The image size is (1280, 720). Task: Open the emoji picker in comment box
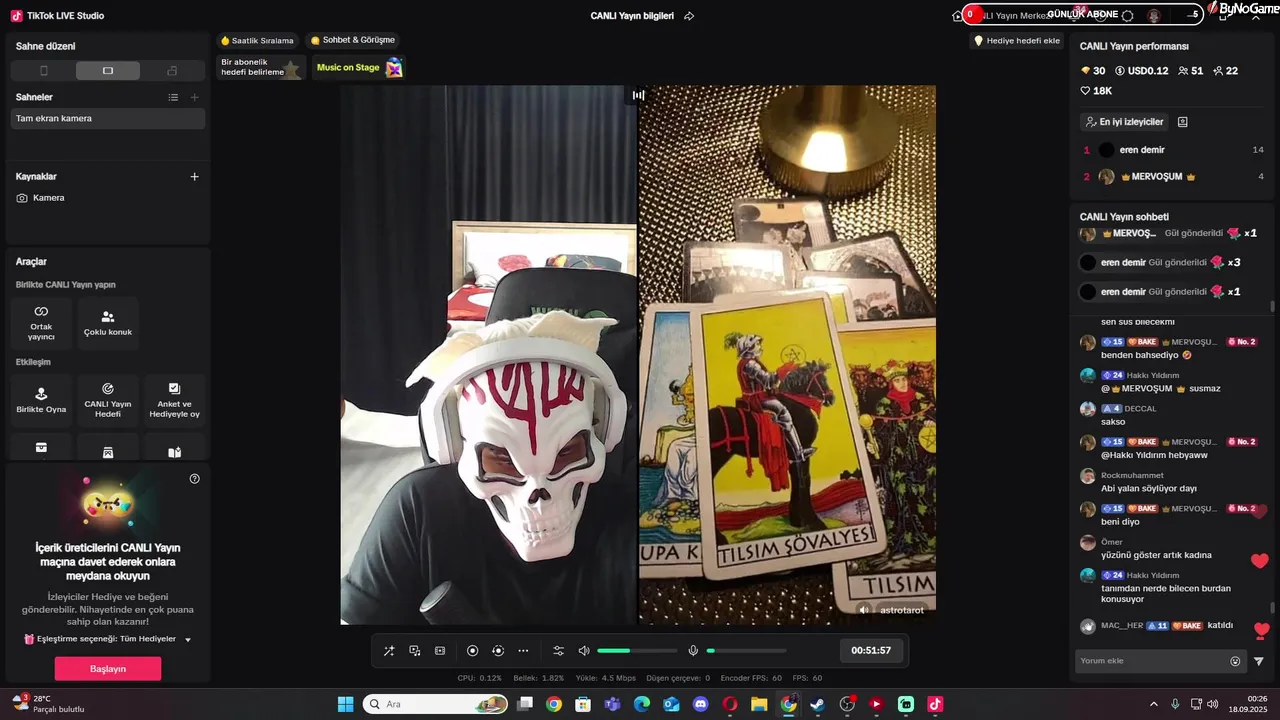[x=1235, y=661]
